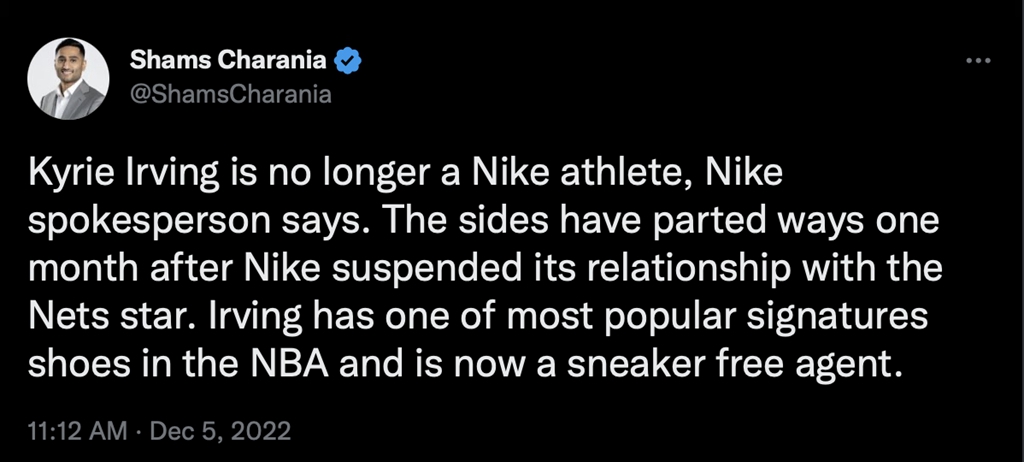Open the three-dot more options menu

point(975,63)
